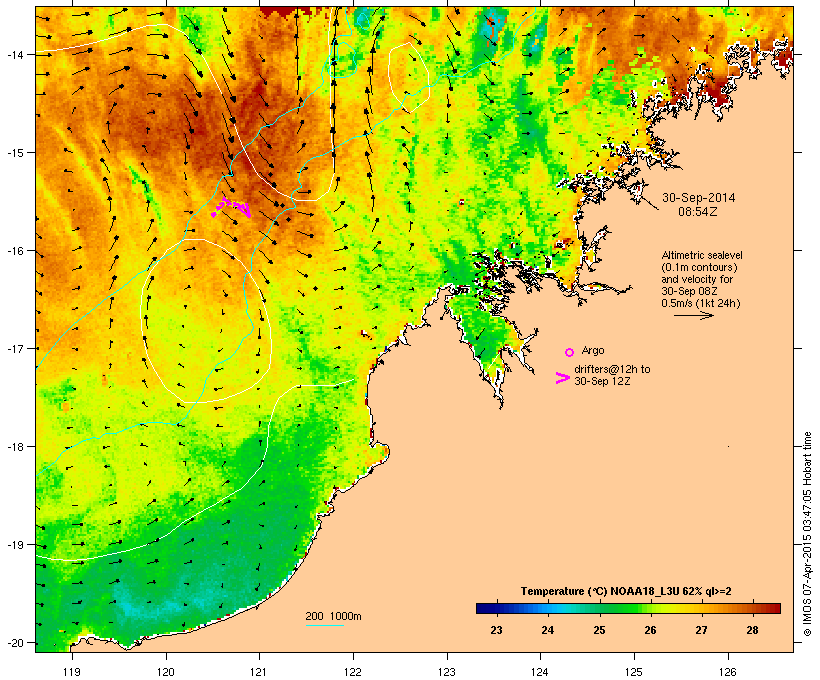This screenshot has width=820, height=680.
Task: Click the latitude axis label -20
Action: (15, 643)
